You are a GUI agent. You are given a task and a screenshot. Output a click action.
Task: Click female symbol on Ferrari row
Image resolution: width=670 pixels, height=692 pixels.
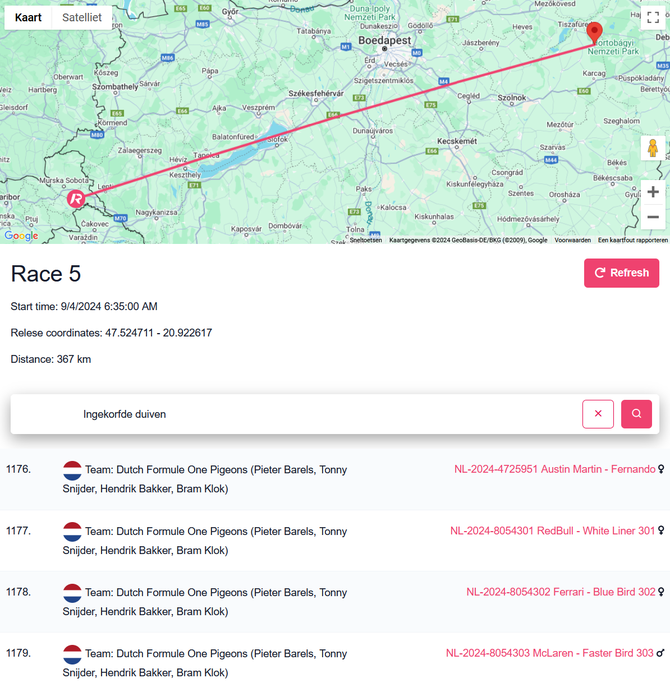coord(661,592)
